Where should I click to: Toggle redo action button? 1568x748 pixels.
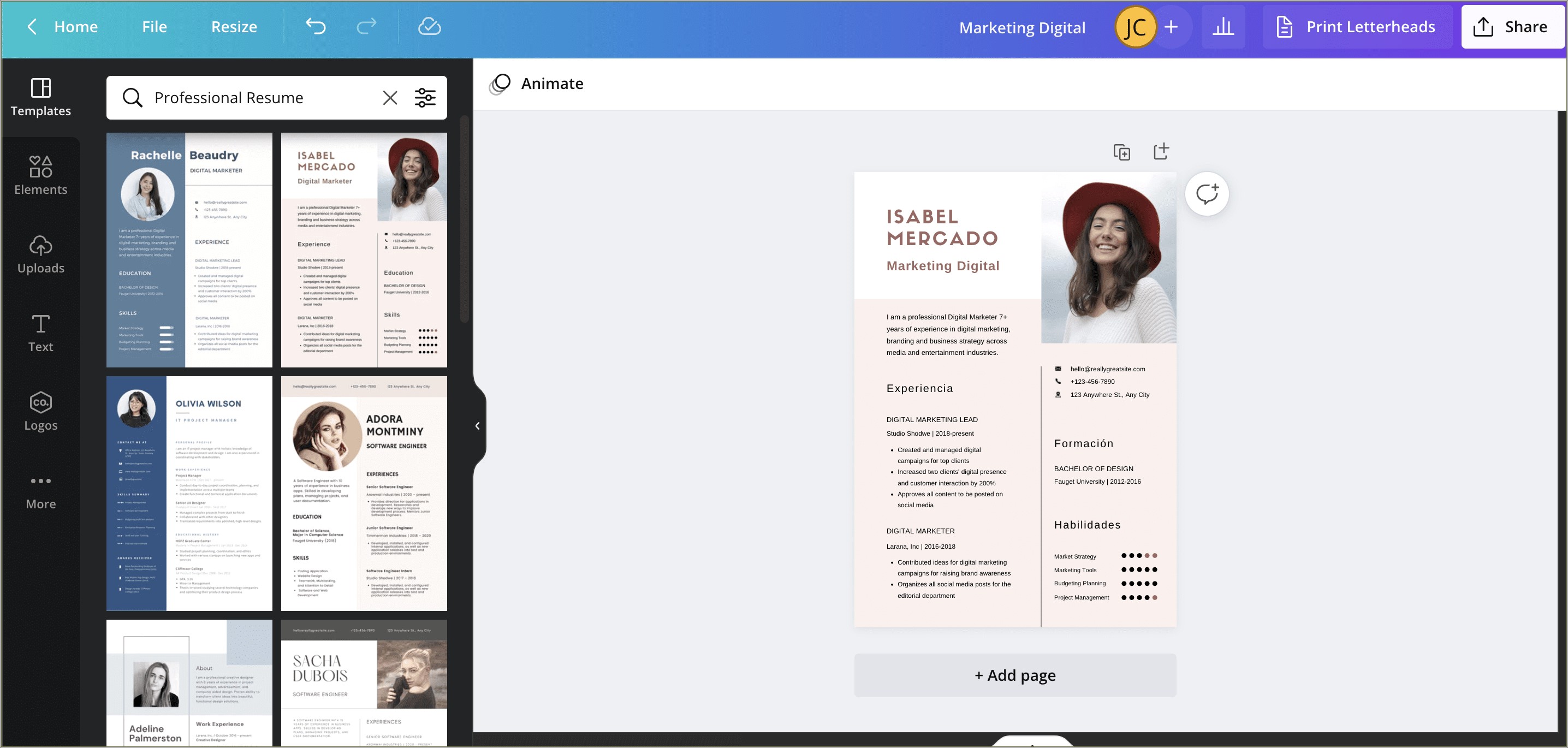[x=366, y=26]
